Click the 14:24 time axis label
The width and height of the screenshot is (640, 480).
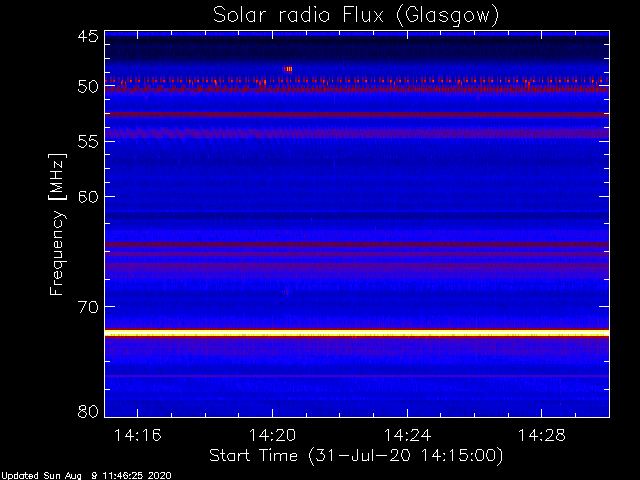tap(407, 435)
